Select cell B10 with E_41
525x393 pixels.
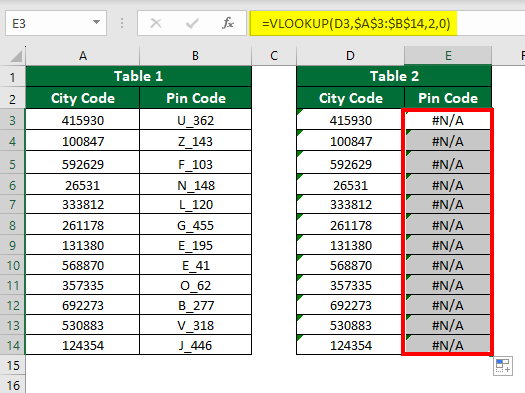[196, 265]
